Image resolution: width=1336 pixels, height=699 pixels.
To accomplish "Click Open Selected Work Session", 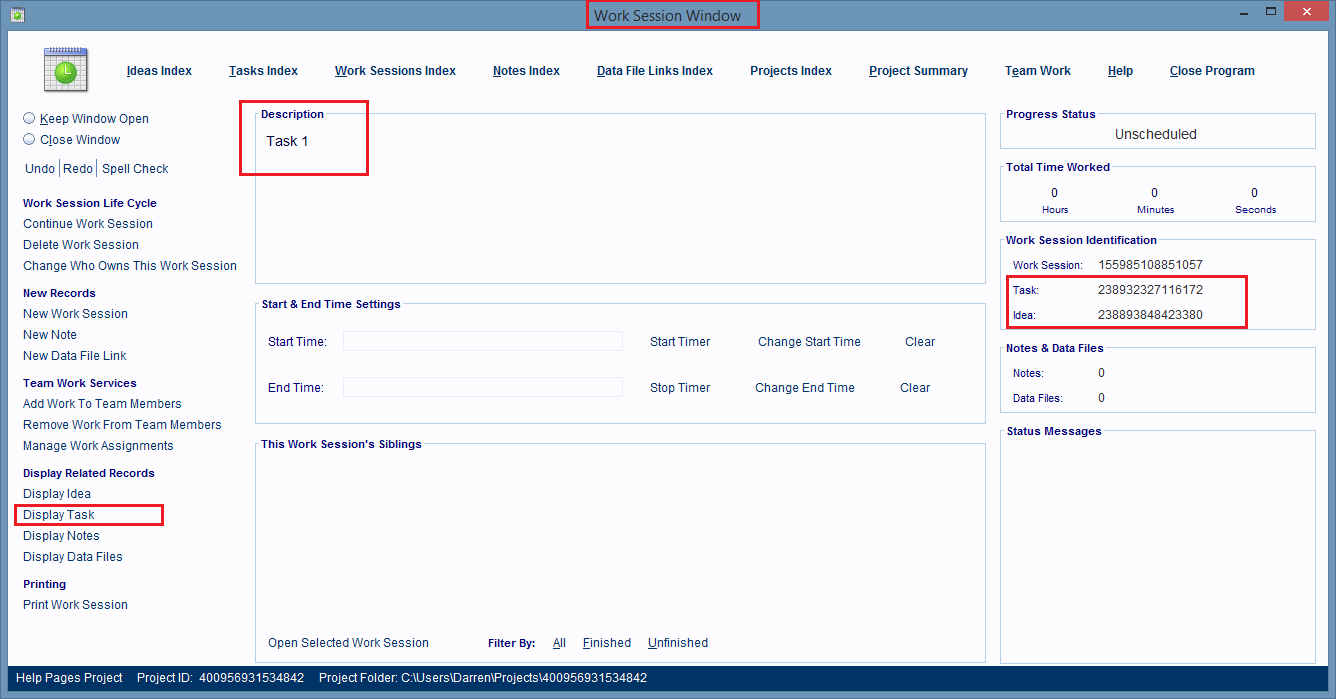I will pyautogui.click(x=348, y=643).
